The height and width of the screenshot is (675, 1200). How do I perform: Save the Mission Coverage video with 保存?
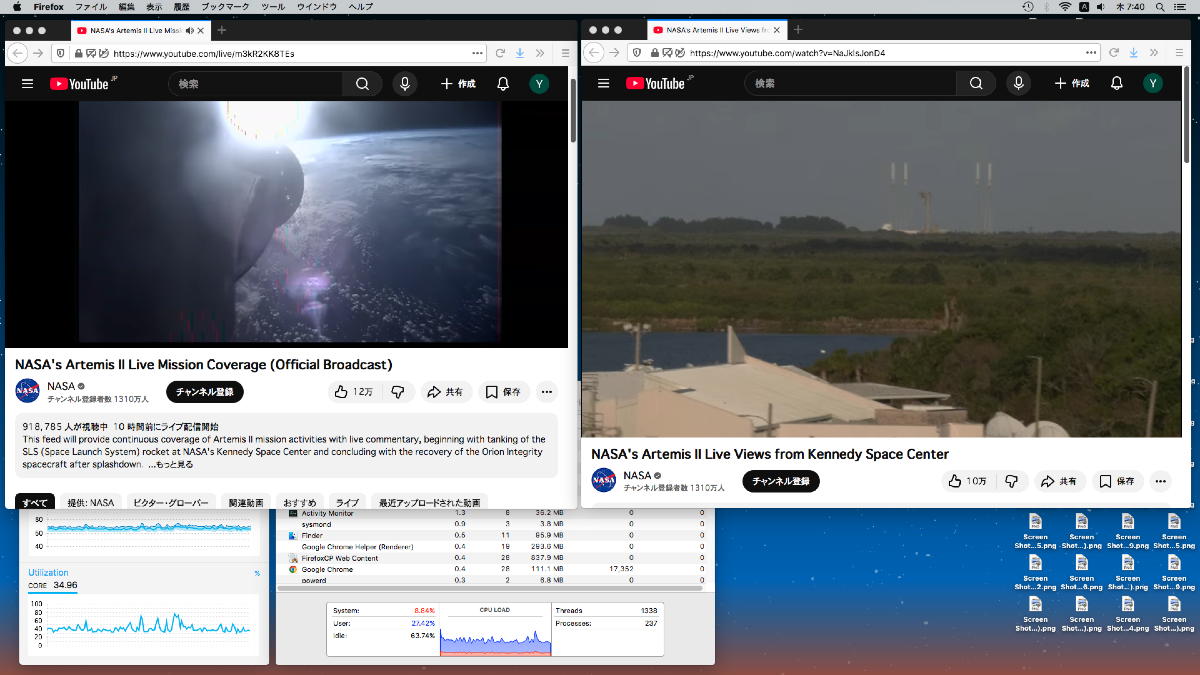[x=504, y=392]
